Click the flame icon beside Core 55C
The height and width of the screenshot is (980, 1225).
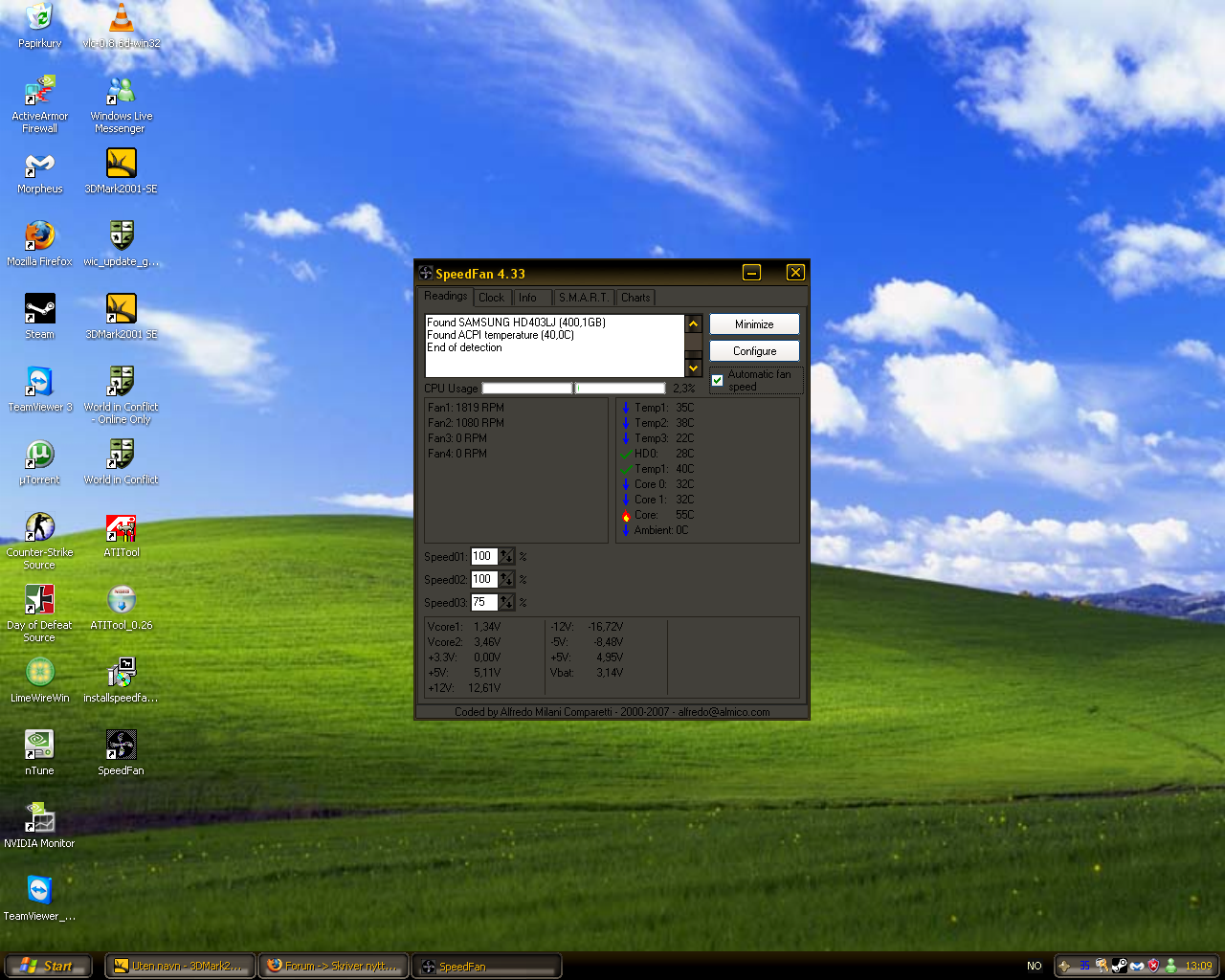click(x=626, y=516)
